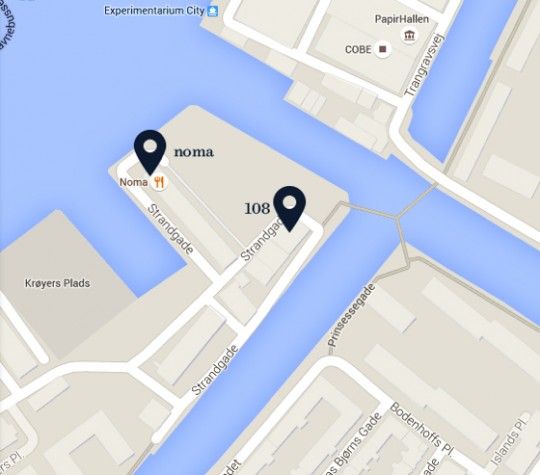The width and height of the screenshot is (540, 475).
Task: Click the Prinsessegade street label
Action: [351, 315]
